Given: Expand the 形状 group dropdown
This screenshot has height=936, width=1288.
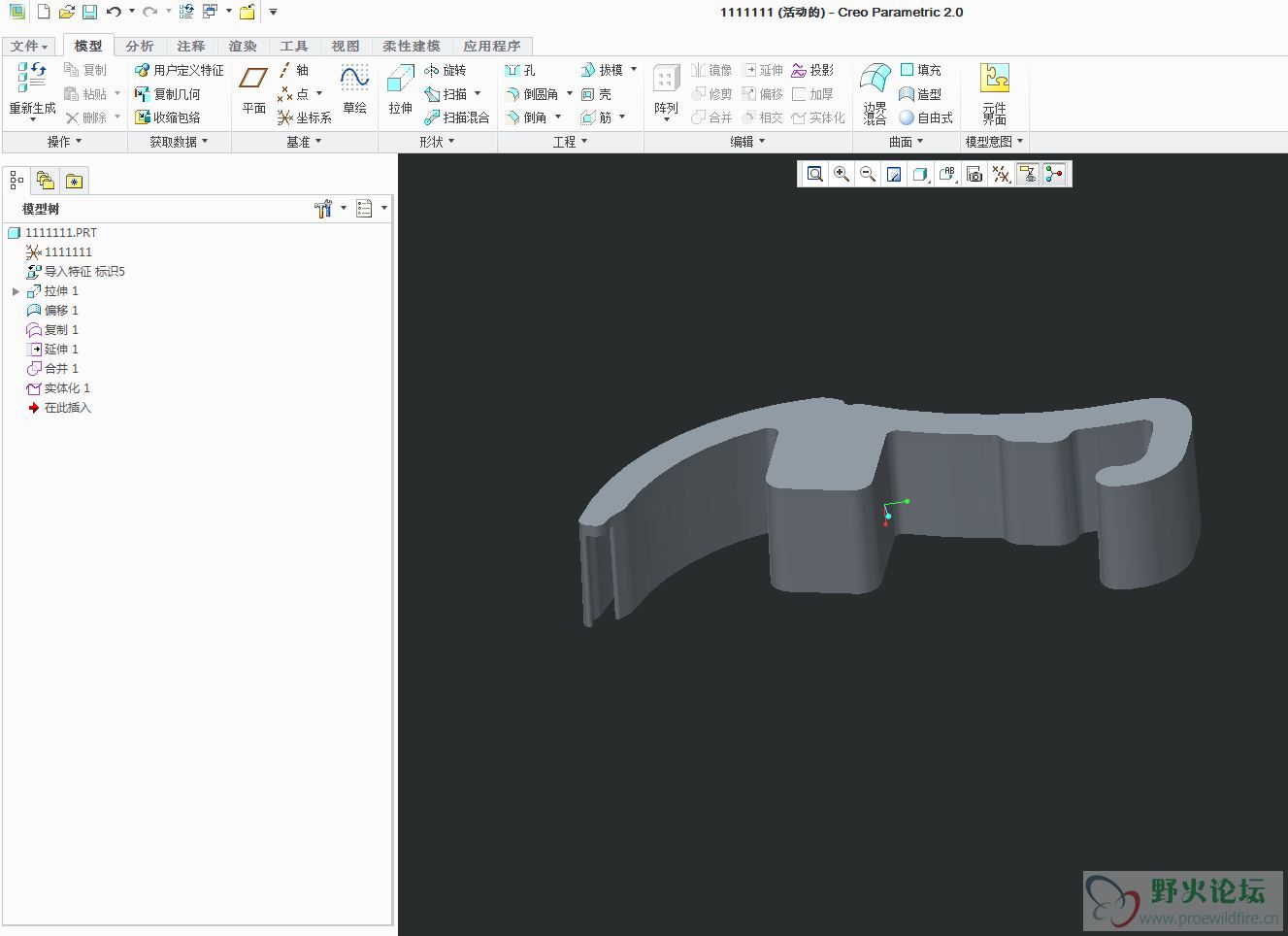Looking at the screenshot, I should [x=437, y=142].
